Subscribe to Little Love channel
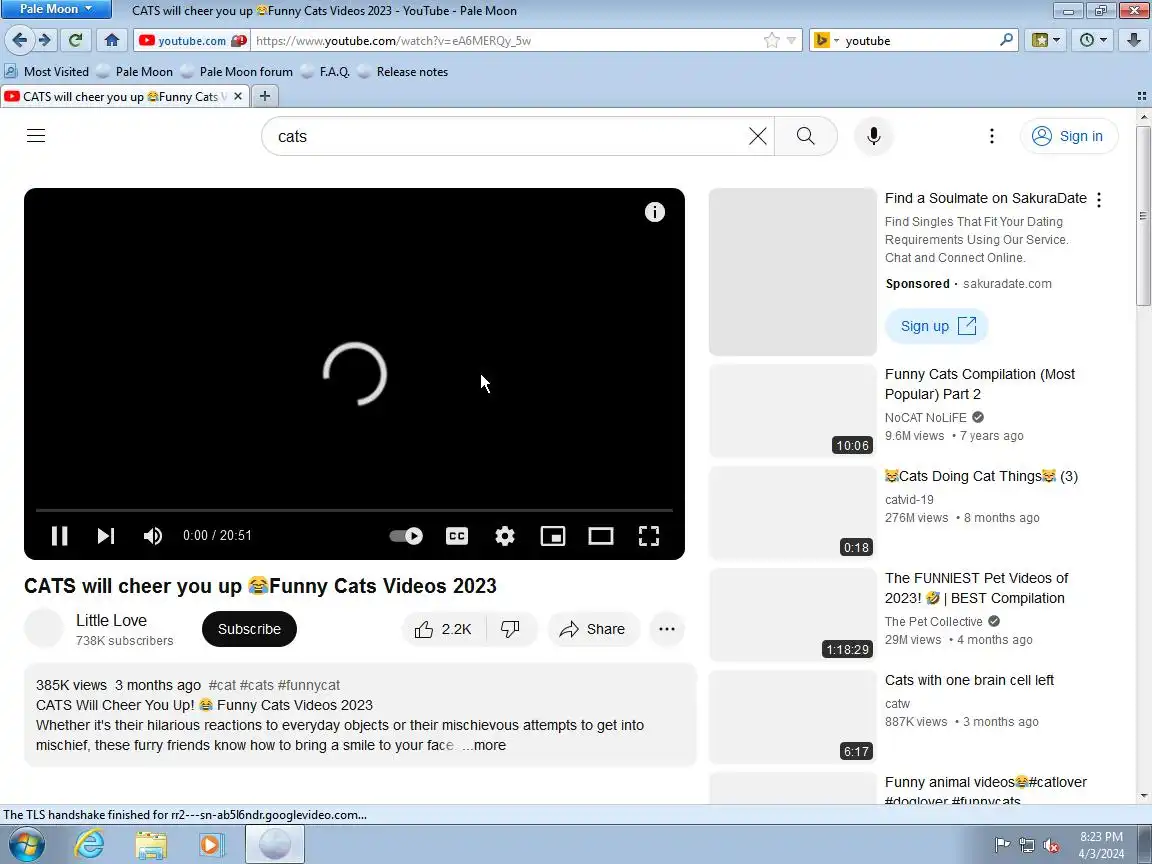Image resolution: width=1152 pixels, height=864 pixels. pos(249,629)
